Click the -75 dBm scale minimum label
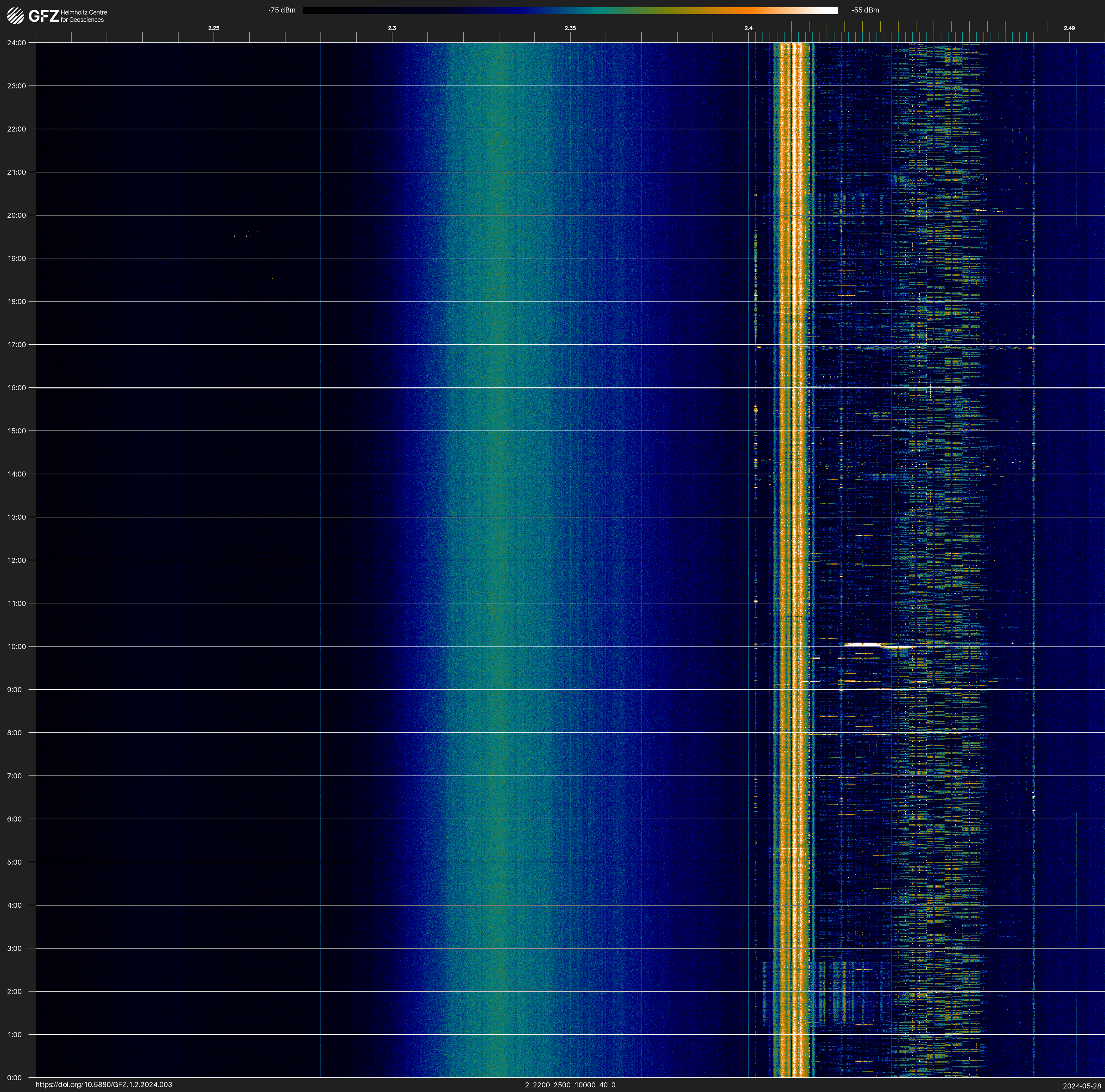The image size is (1105, 1092). pos(282,10)
